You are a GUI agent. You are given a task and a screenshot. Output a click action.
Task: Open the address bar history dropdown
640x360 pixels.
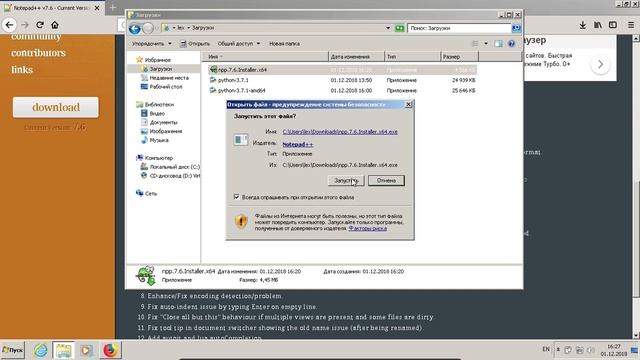point(388,28)
